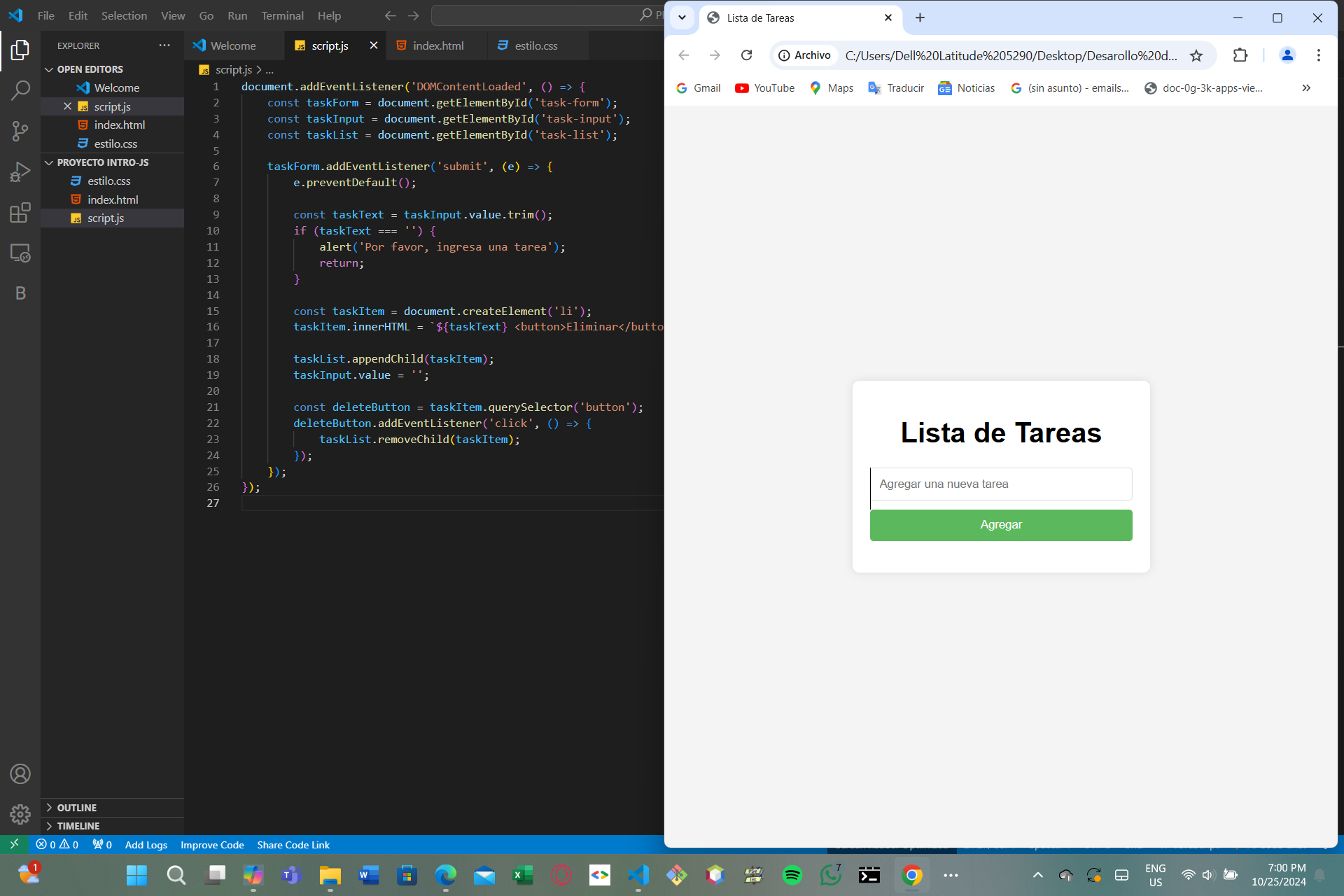Open Excel from the taskbar
Screen dimensions: 1344x896
(522, 875)
